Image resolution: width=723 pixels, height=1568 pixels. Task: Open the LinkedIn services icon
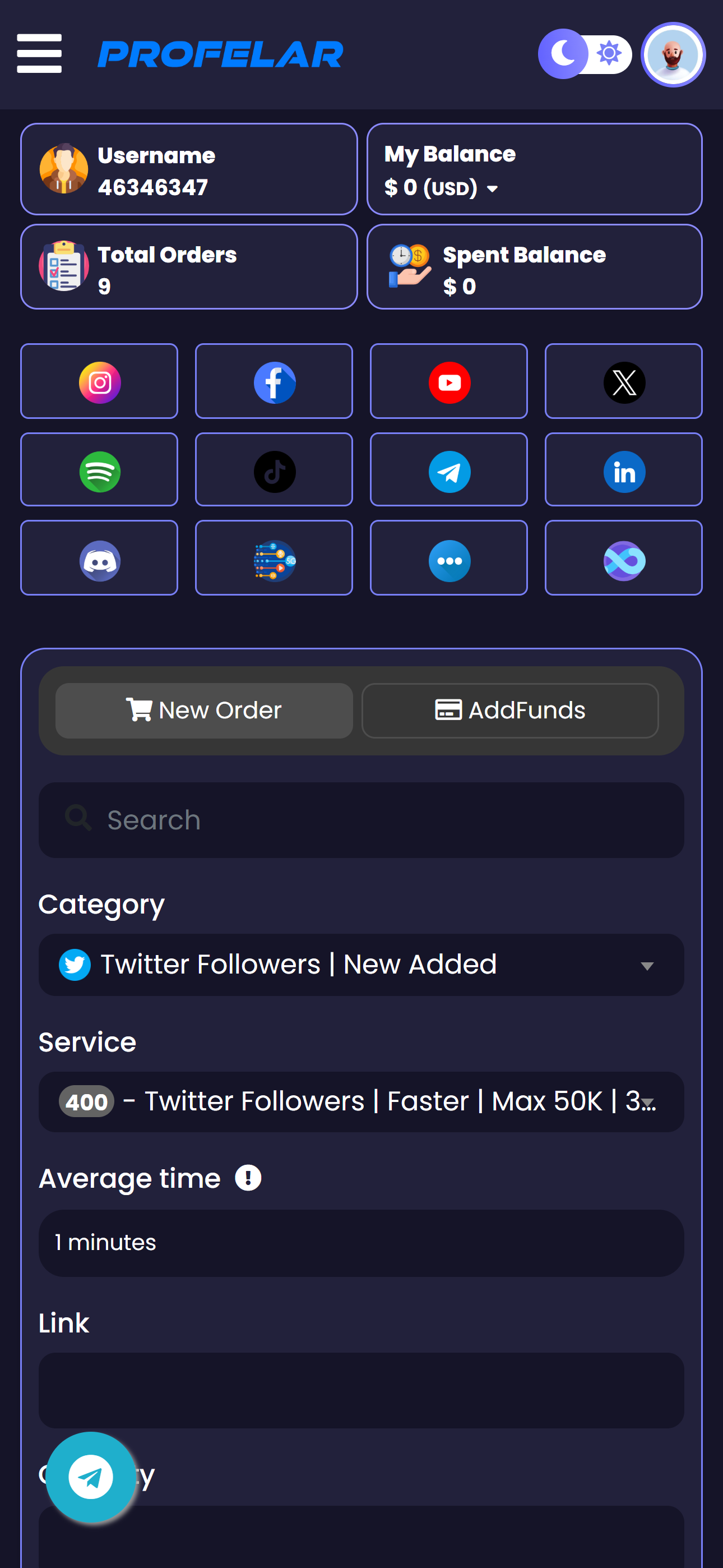click(624, 471)
